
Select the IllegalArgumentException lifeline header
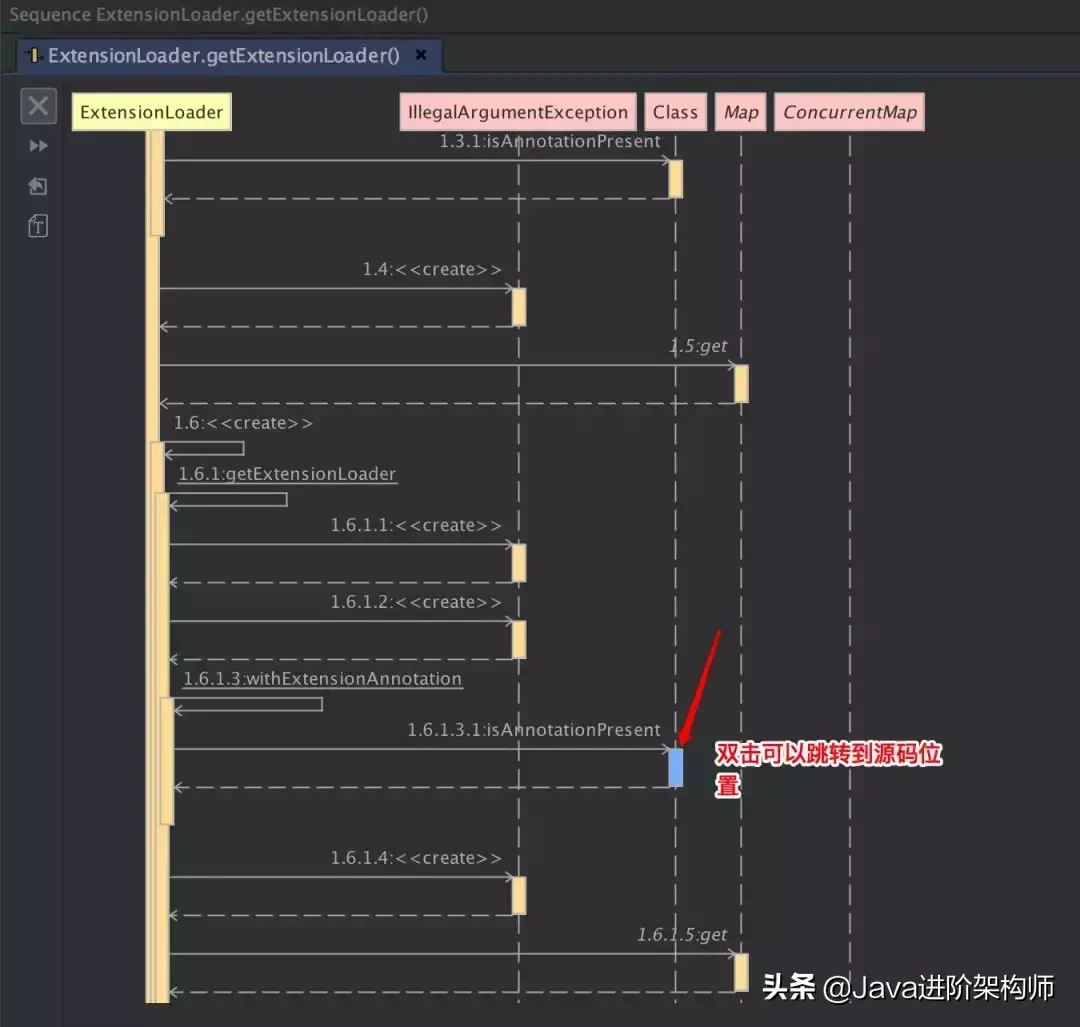pyautogui.click(x=518, y=112)
